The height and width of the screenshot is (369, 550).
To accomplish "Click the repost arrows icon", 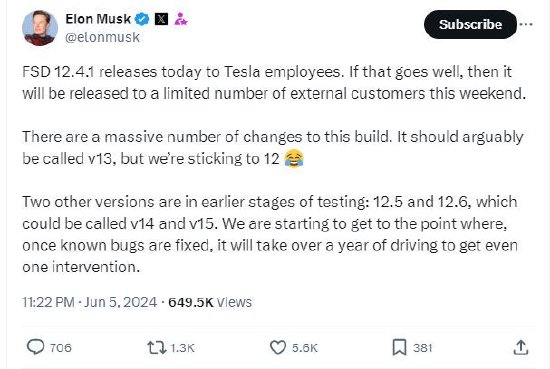I will tap(156, 348).
